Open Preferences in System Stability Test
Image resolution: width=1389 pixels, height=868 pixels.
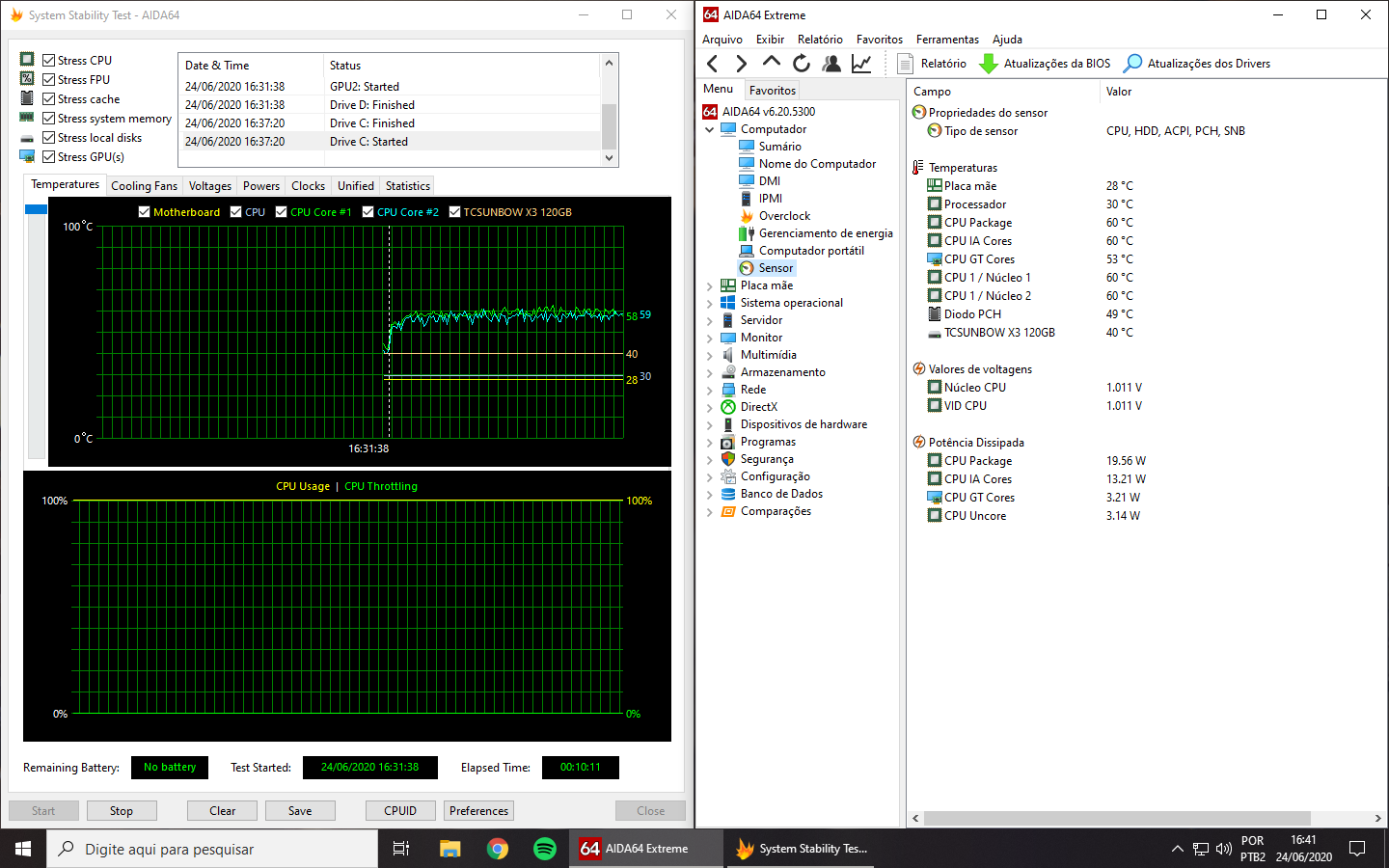478,811
